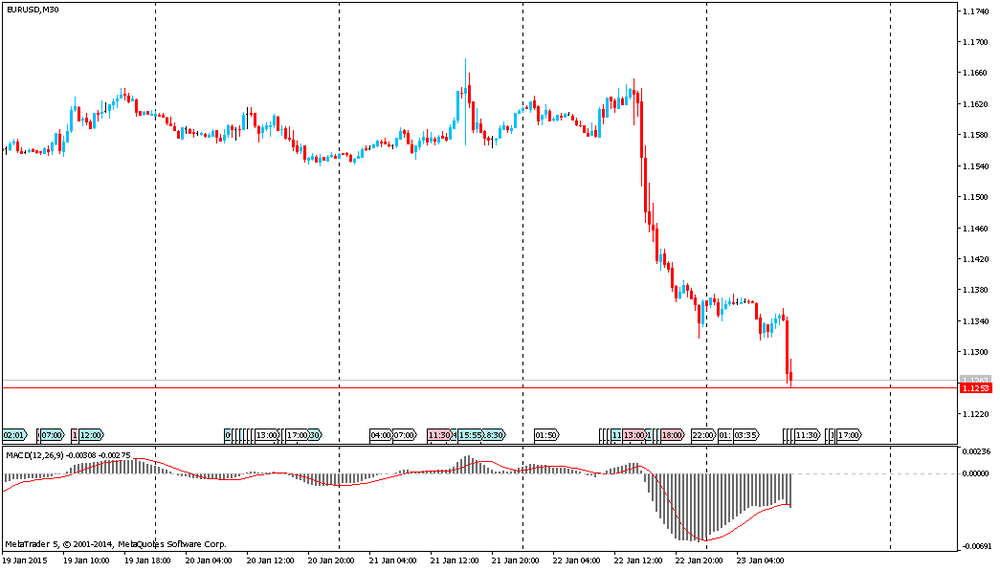Click the cyan 02:01 calendar event flag
The width and height of the screenshot is (1000, 571).
pos(15,435)
